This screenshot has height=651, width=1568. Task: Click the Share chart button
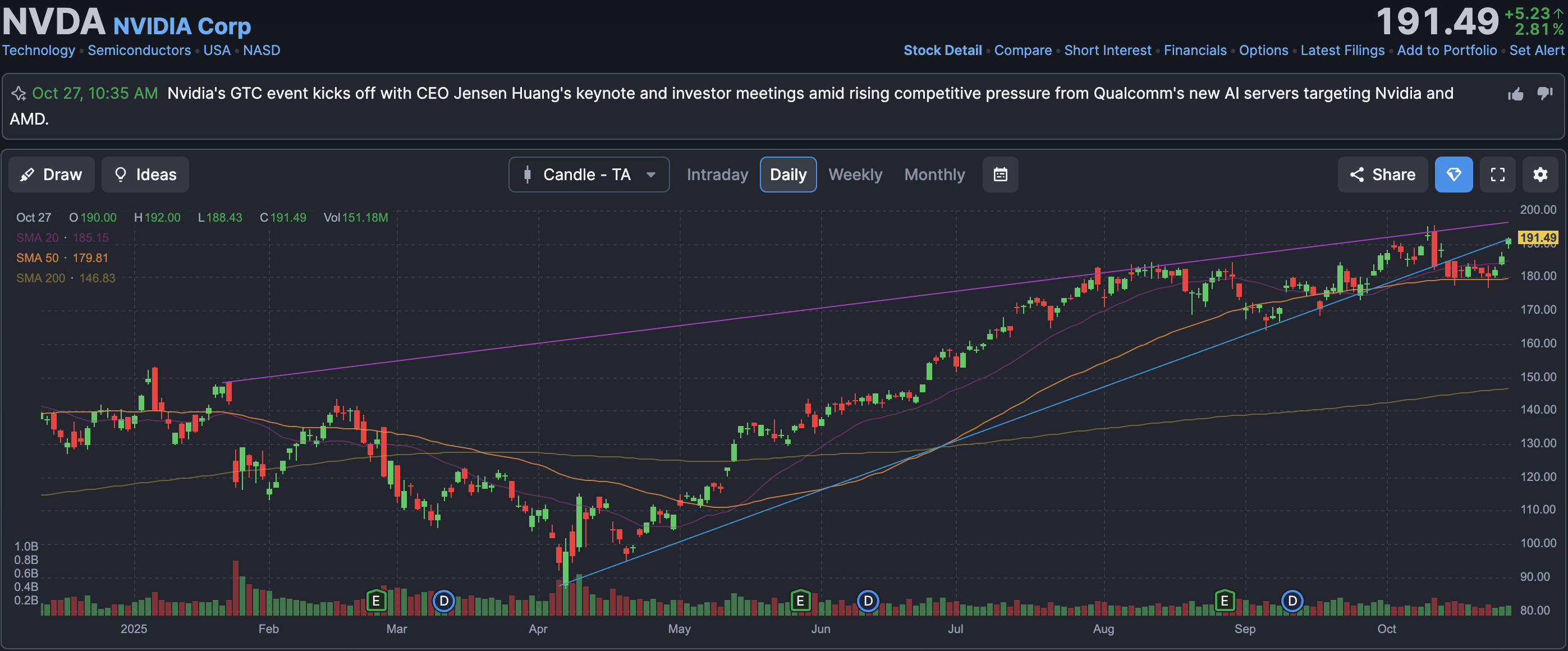[1382, 175]
